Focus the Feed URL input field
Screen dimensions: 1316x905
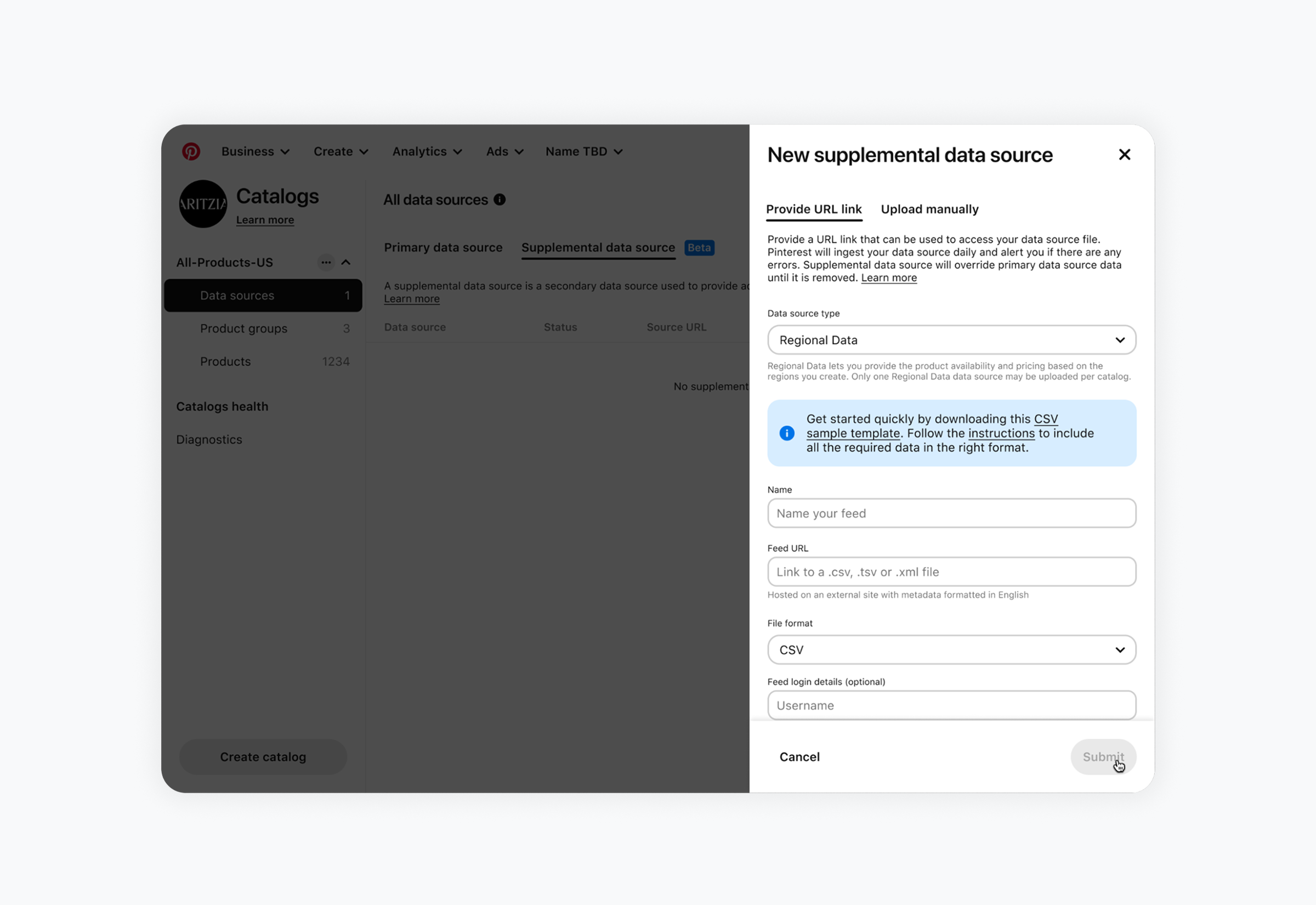click(x=951, y=572)
